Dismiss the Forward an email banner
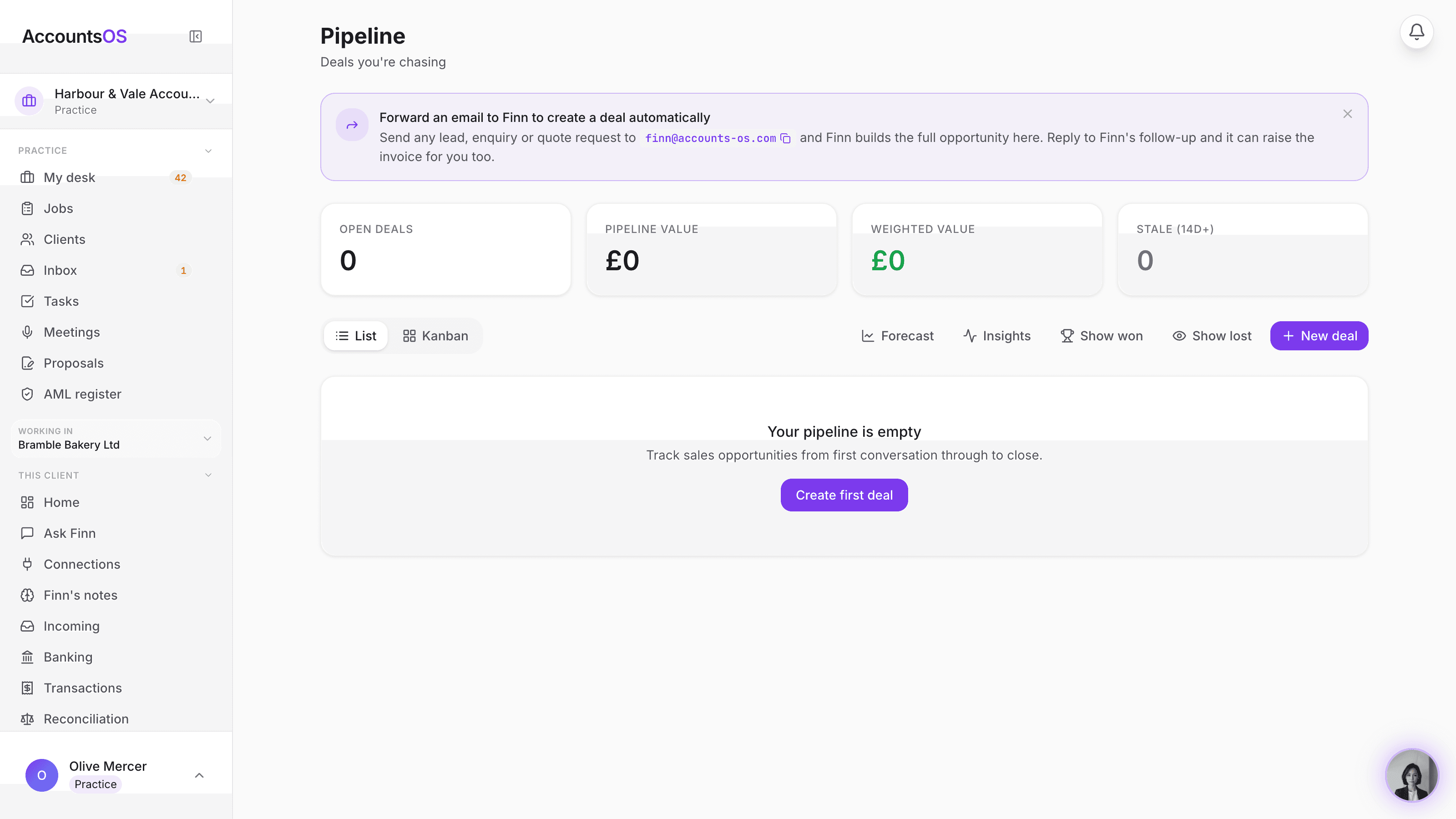 coord(1347,114)
